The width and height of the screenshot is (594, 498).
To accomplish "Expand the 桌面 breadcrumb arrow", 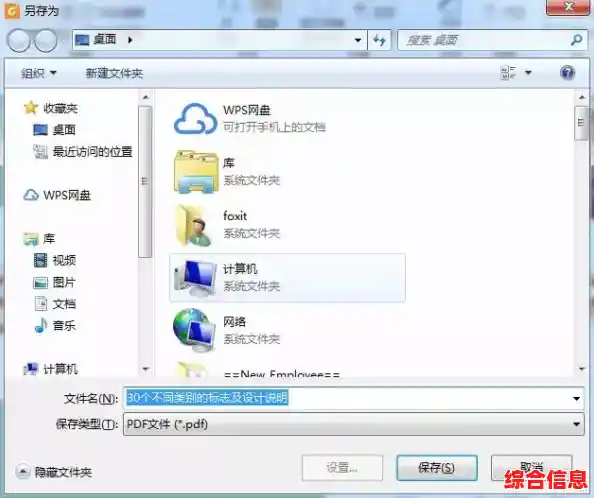I will [x=130, y=39].
